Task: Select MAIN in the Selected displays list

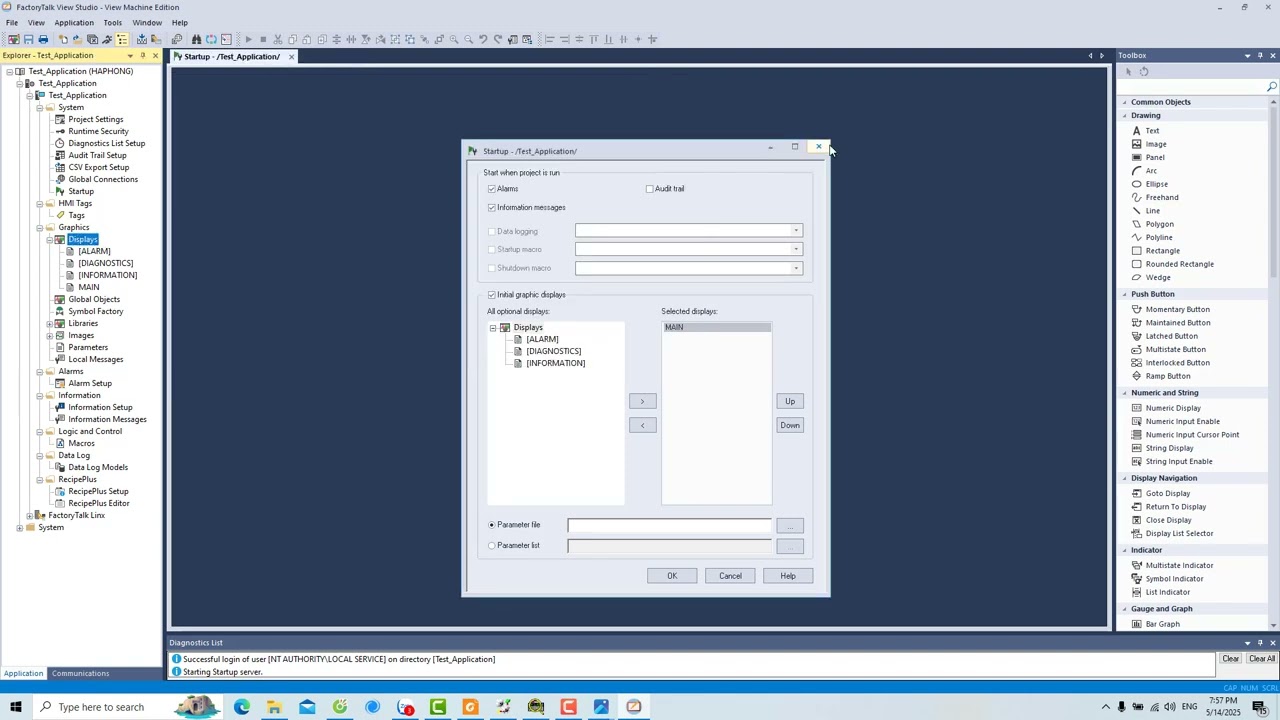Action: [x=716, y=327]
